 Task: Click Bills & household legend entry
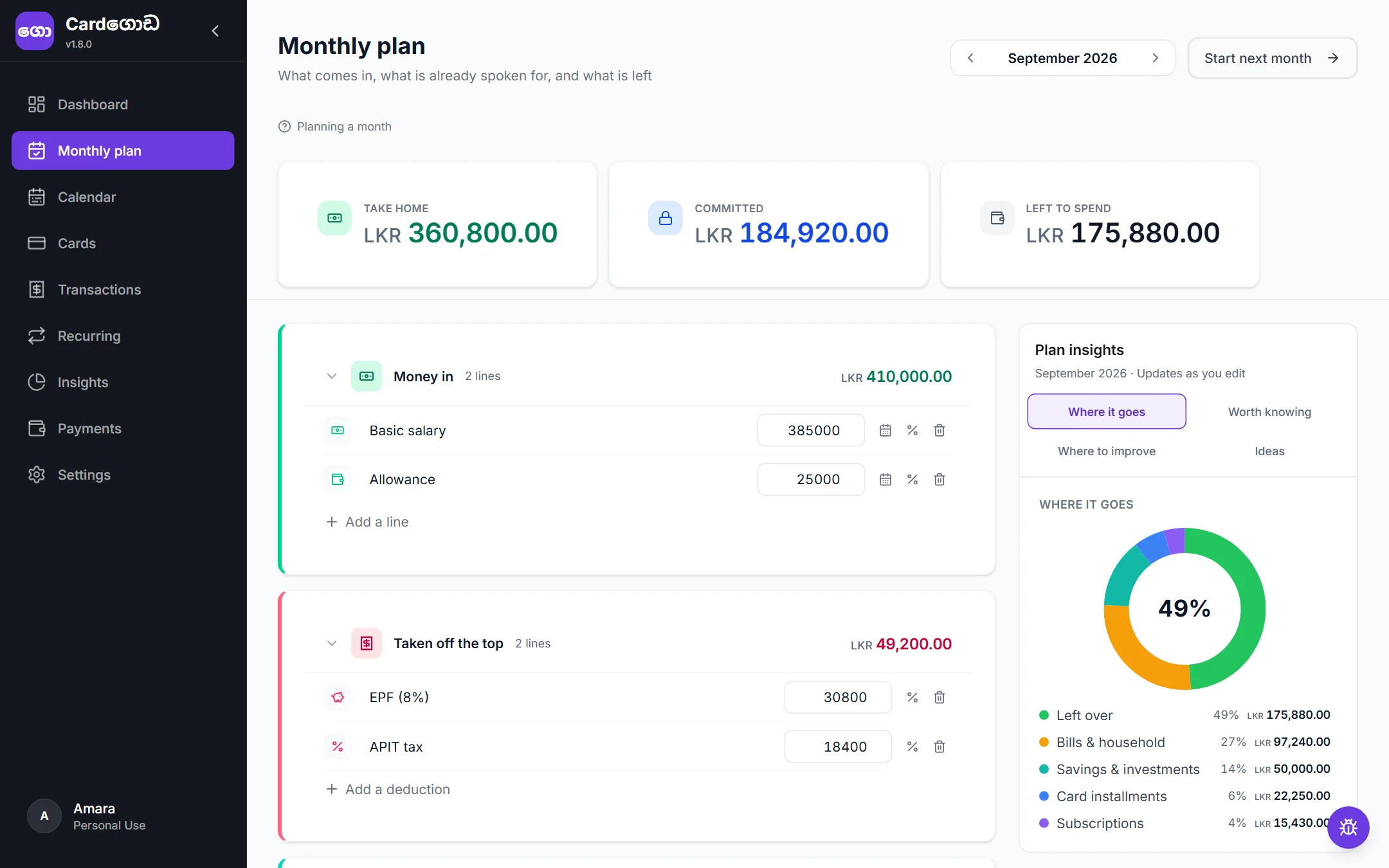click(1185, 742)
